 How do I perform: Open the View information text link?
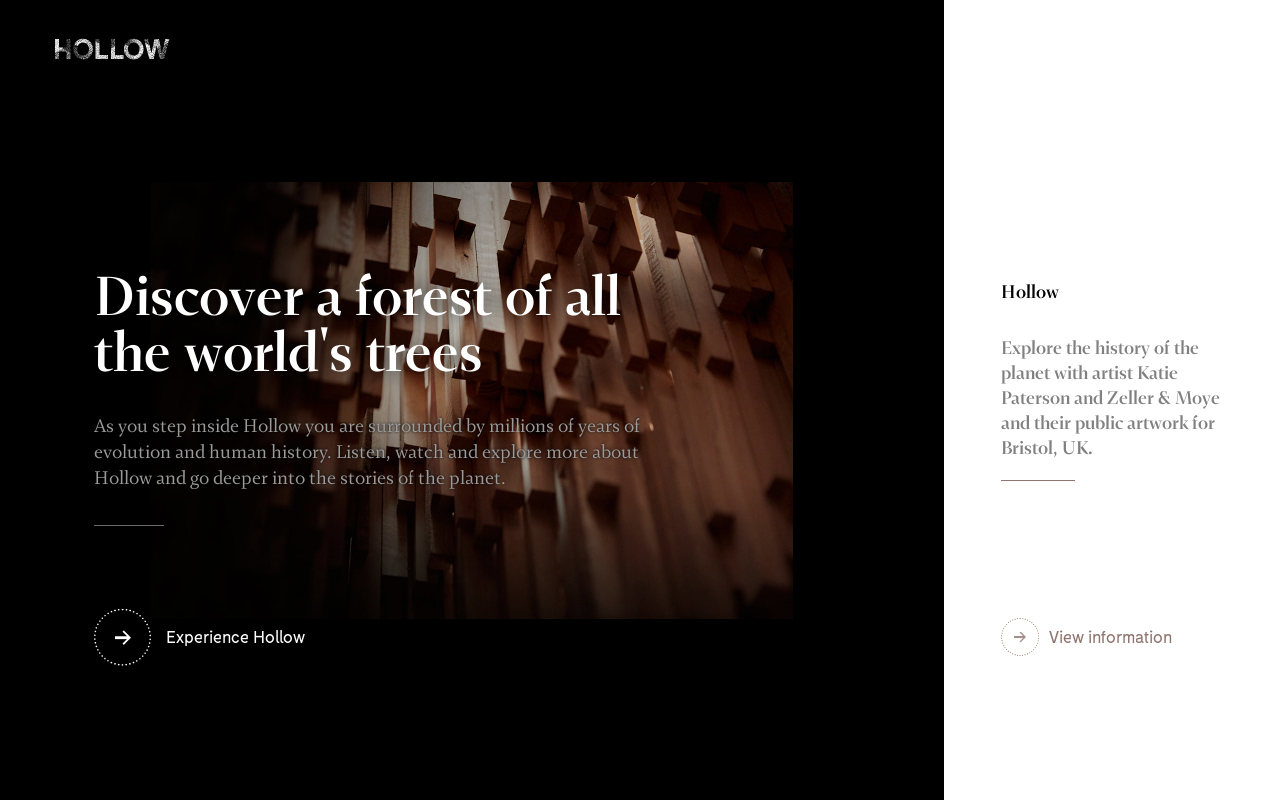(x=1110, y=638)
